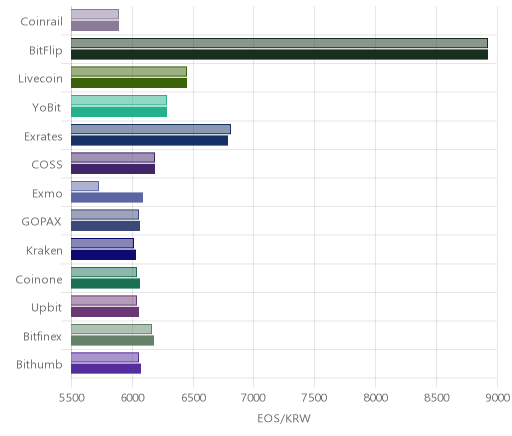Click the EOS/KRW axis title

click(x=284, y=419)
